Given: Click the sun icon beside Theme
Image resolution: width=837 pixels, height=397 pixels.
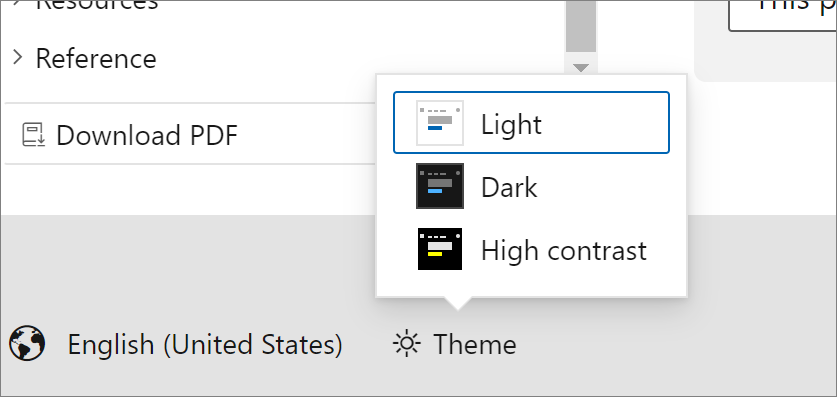Looking at the screenshot, I should [x=407, y=344].
